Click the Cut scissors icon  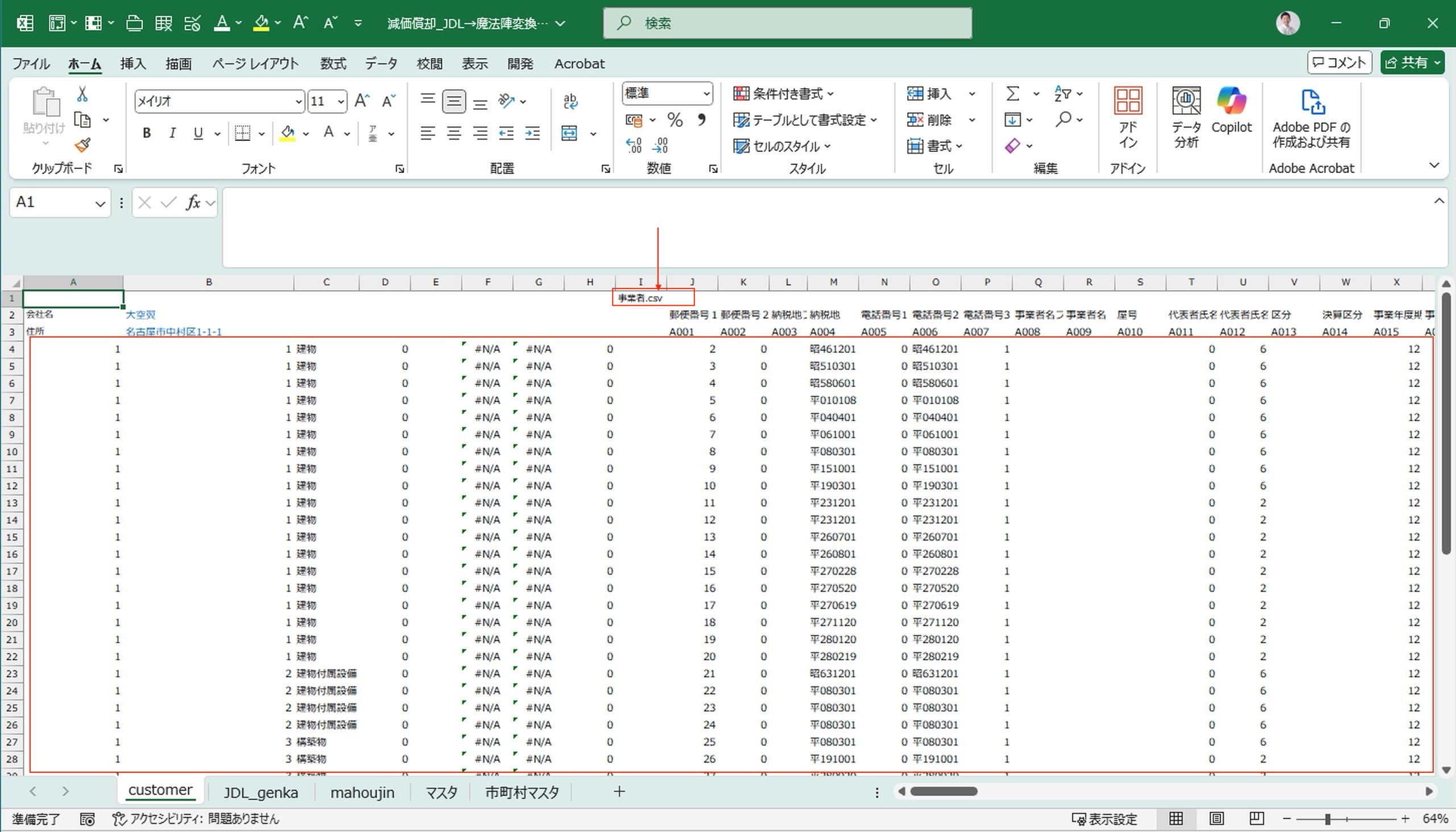82,94
